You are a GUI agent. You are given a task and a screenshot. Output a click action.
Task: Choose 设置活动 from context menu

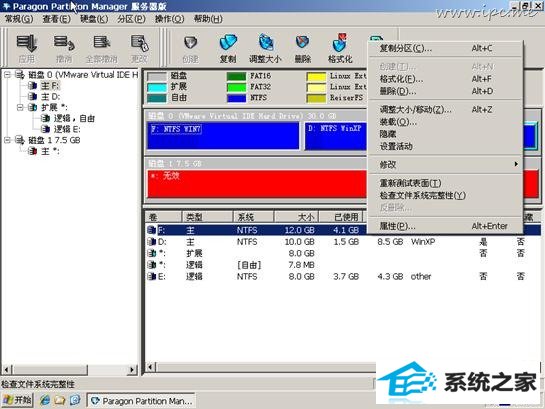coord(445,146)
